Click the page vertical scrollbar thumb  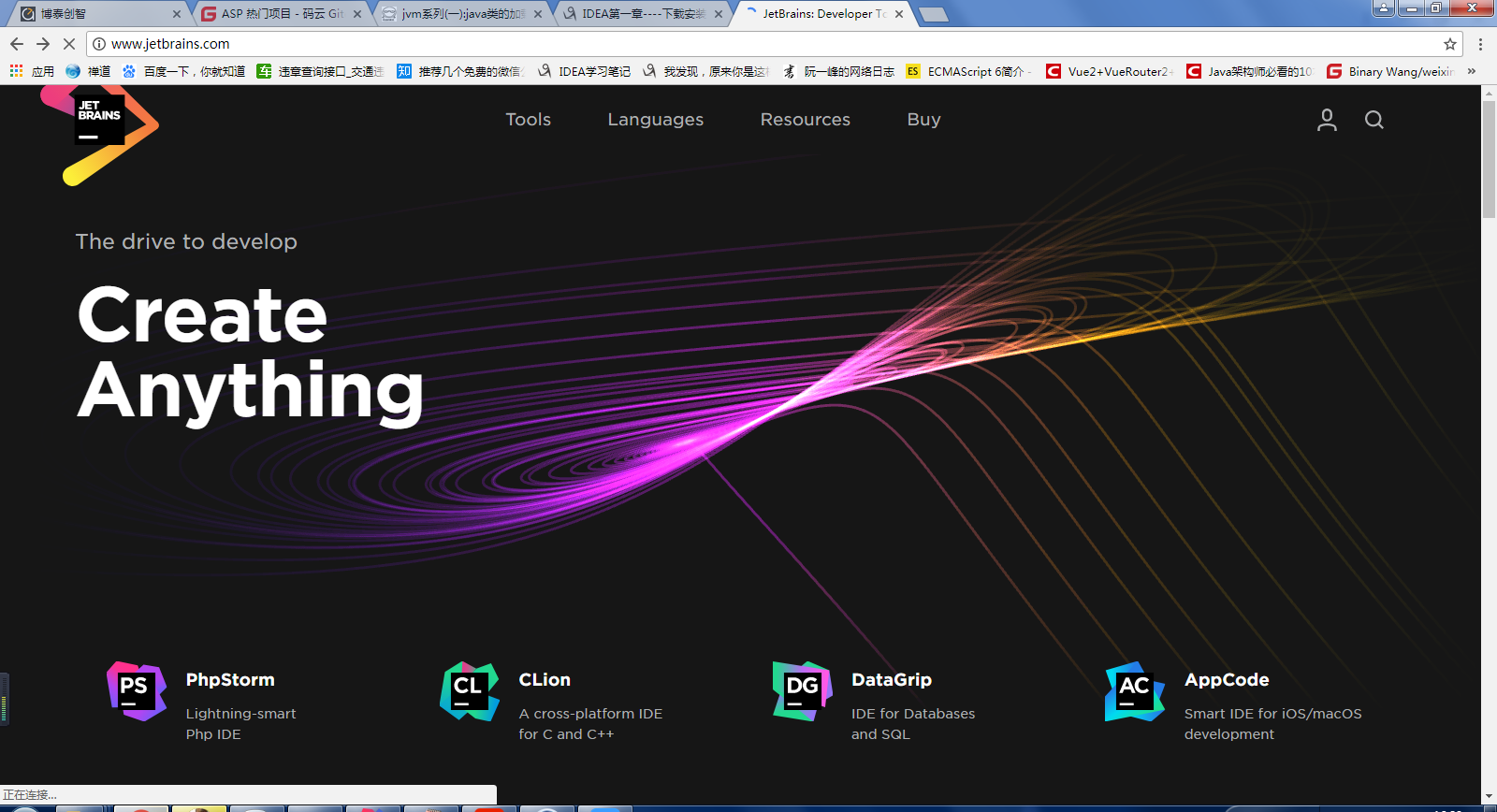click(x=1490, y=159)
